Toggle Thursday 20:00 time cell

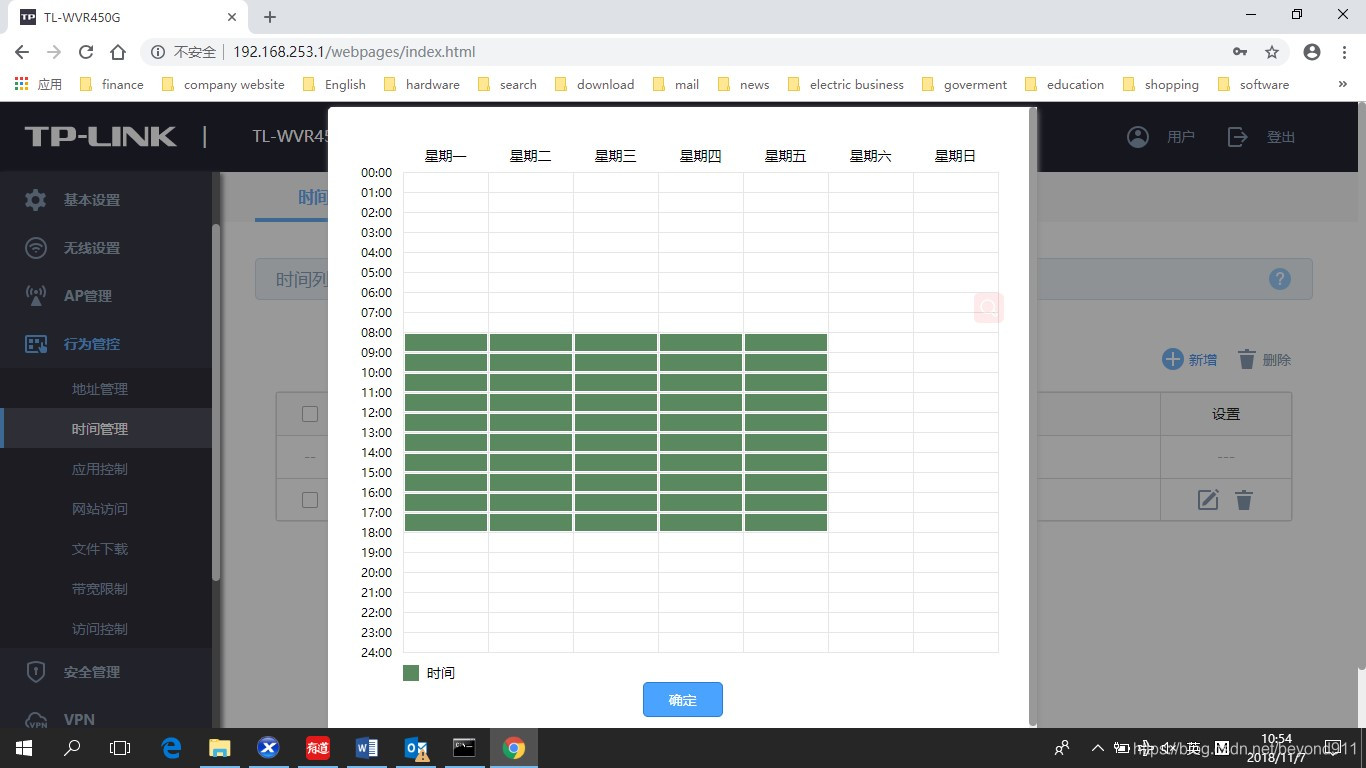coord(701,583)
